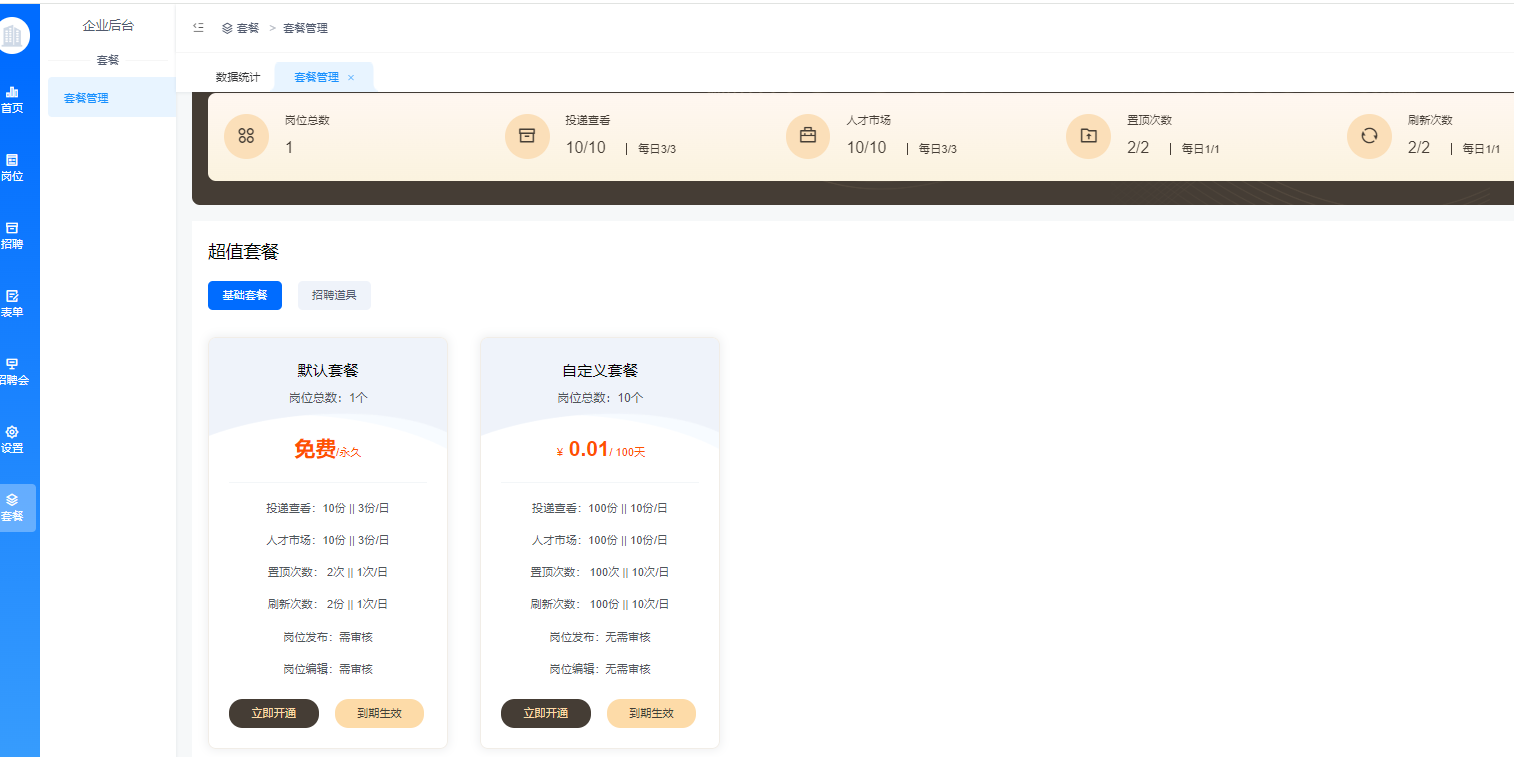Viewport: 1514px width, 757px height.
Task: Click 到期生效 on 默认套餐 card
Action: (x=379, y=713)
